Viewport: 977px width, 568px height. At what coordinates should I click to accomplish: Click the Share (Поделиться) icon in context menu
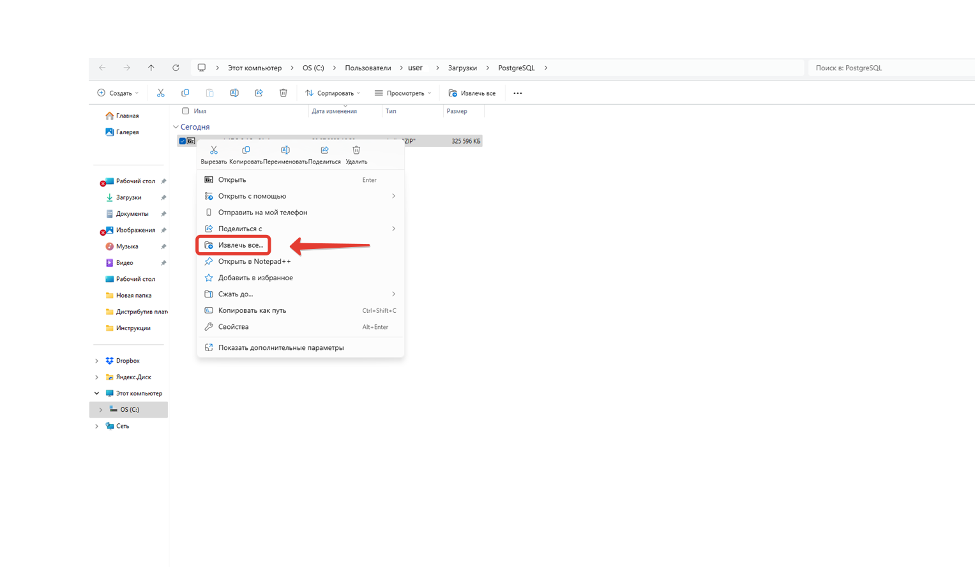[324, 150]
